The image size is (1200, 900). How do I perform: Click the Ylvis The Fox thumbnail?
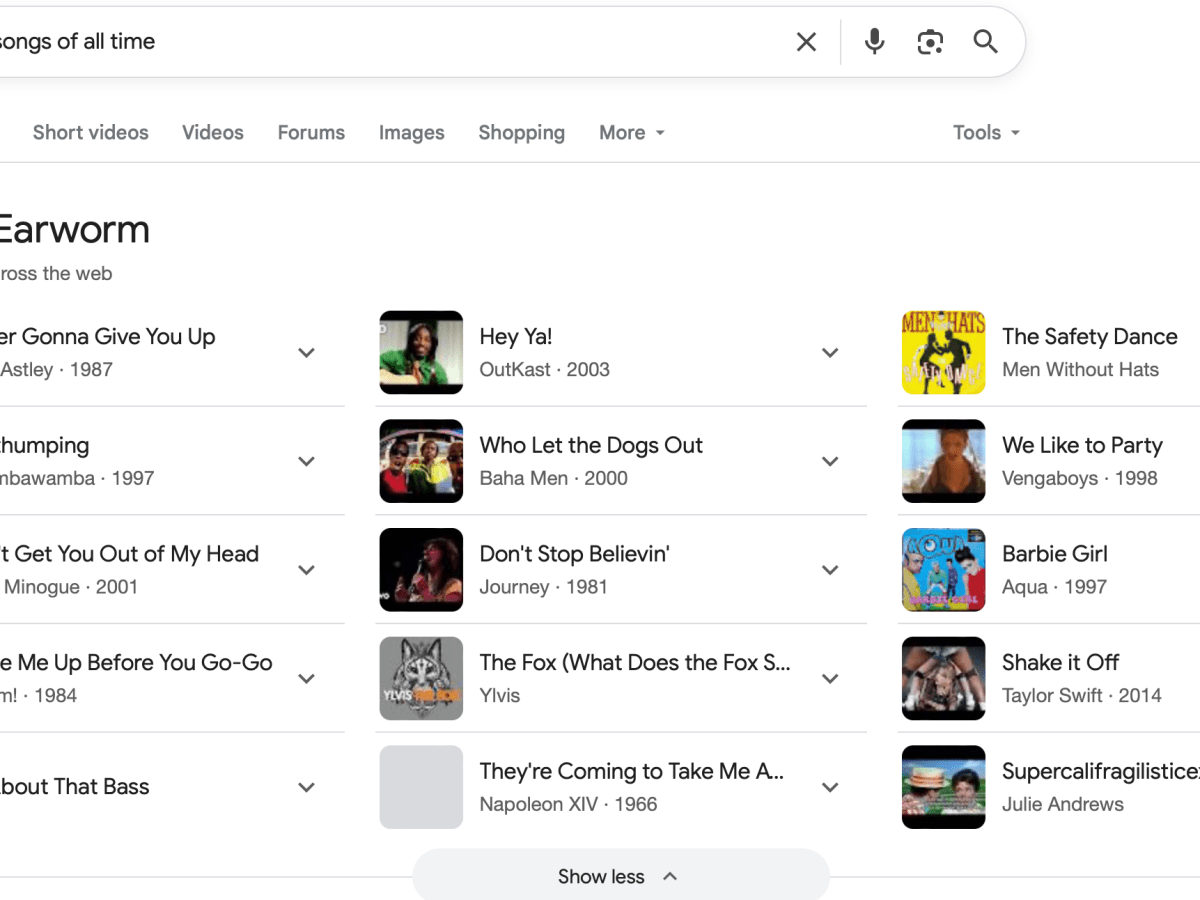pyautogui.click(x=421, y=678)
